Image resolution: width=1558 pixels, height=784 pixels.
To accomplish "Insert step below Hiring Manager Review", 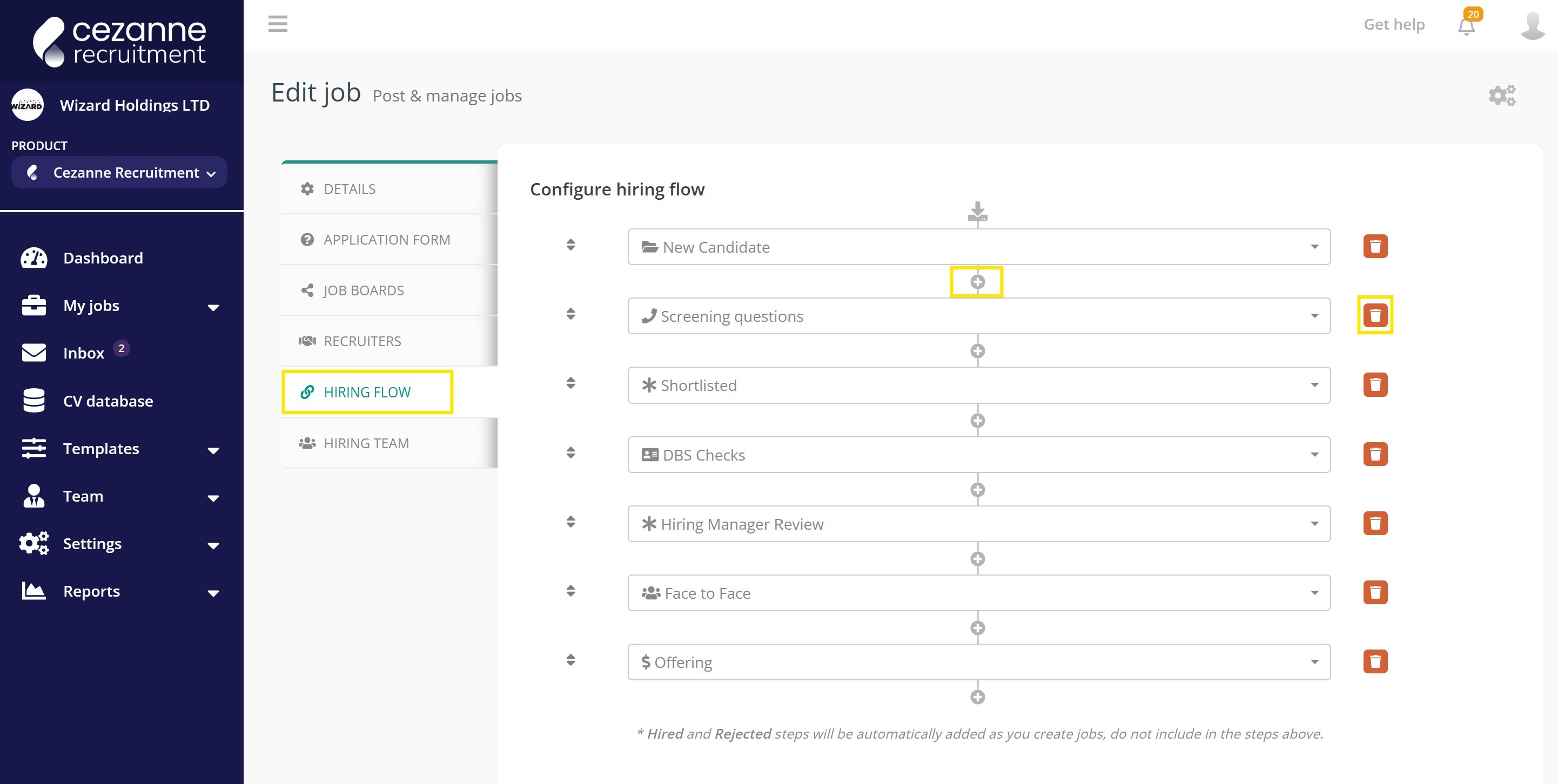I will pyautogui.click(x=977, y=558).
